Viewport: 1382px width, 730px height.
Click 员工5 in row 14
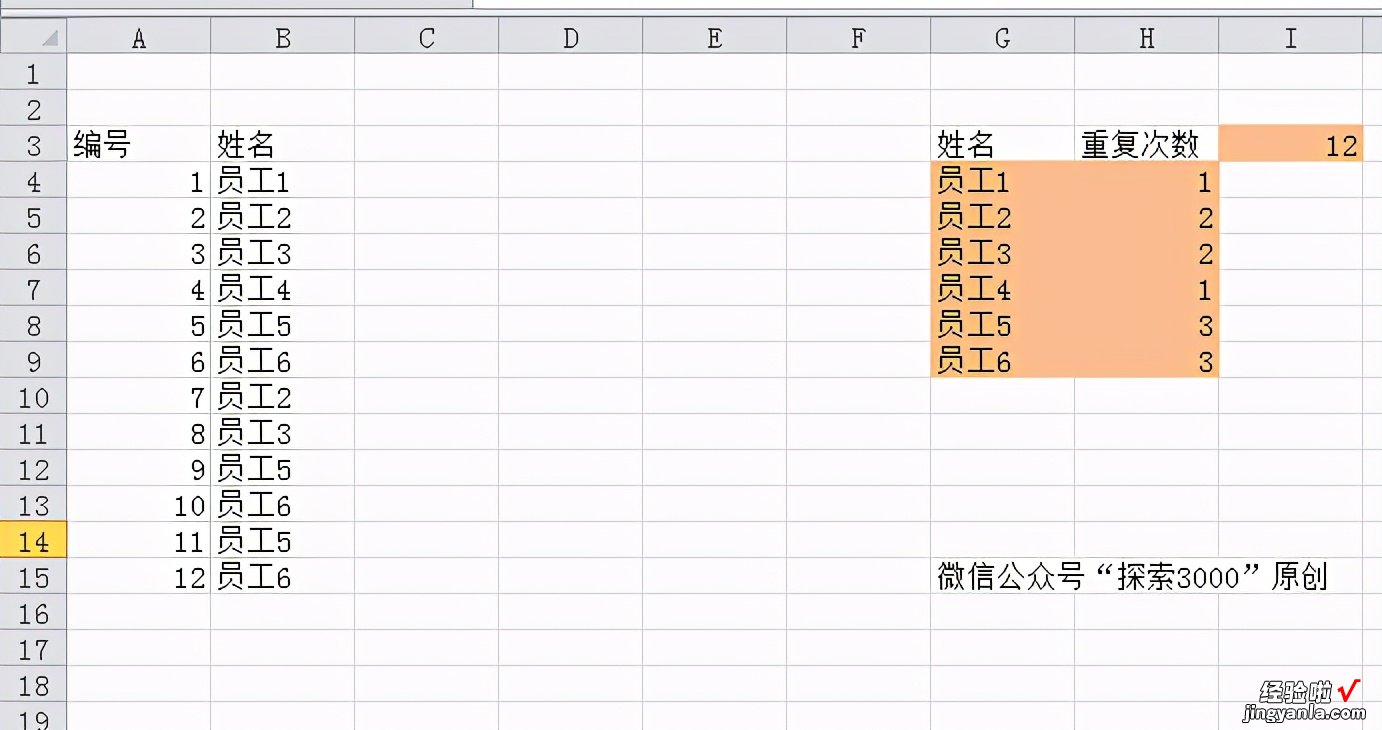point(283,541)
